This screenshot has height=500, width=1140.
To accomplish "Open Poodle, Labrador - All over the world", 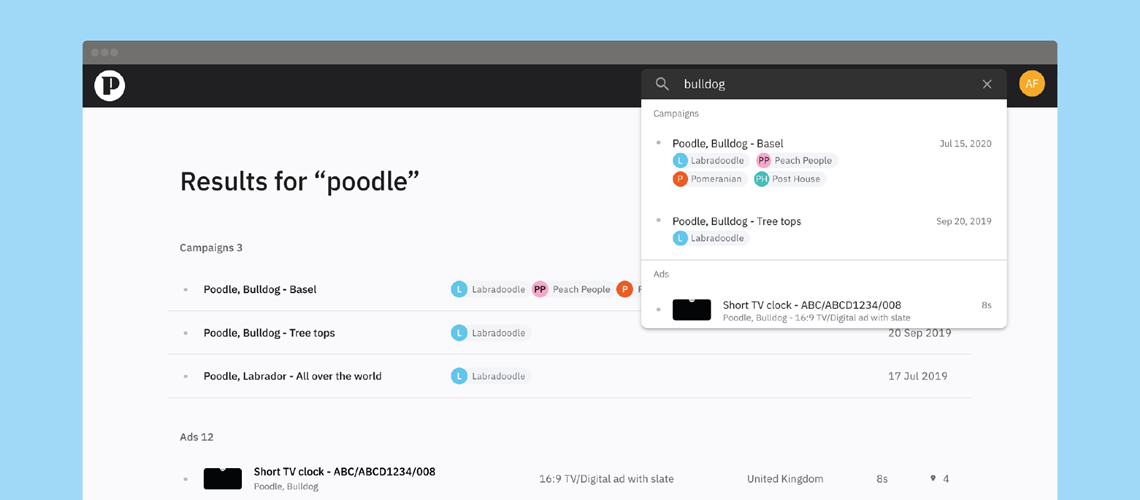I will pyautogui.click(x=292, y=376).
